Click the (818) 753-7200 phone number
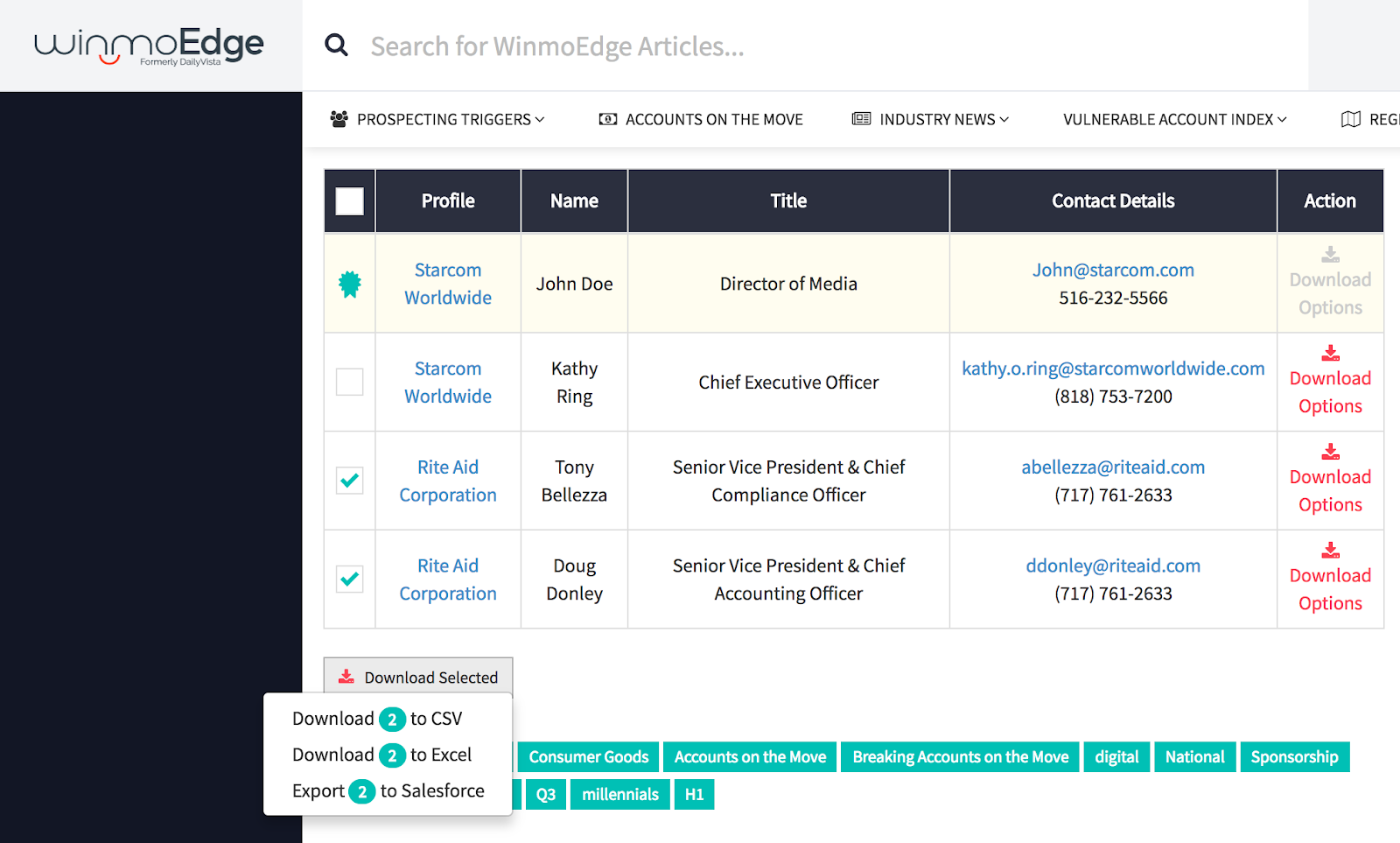Screen dimensions: 1400x843 point(1113,397)
